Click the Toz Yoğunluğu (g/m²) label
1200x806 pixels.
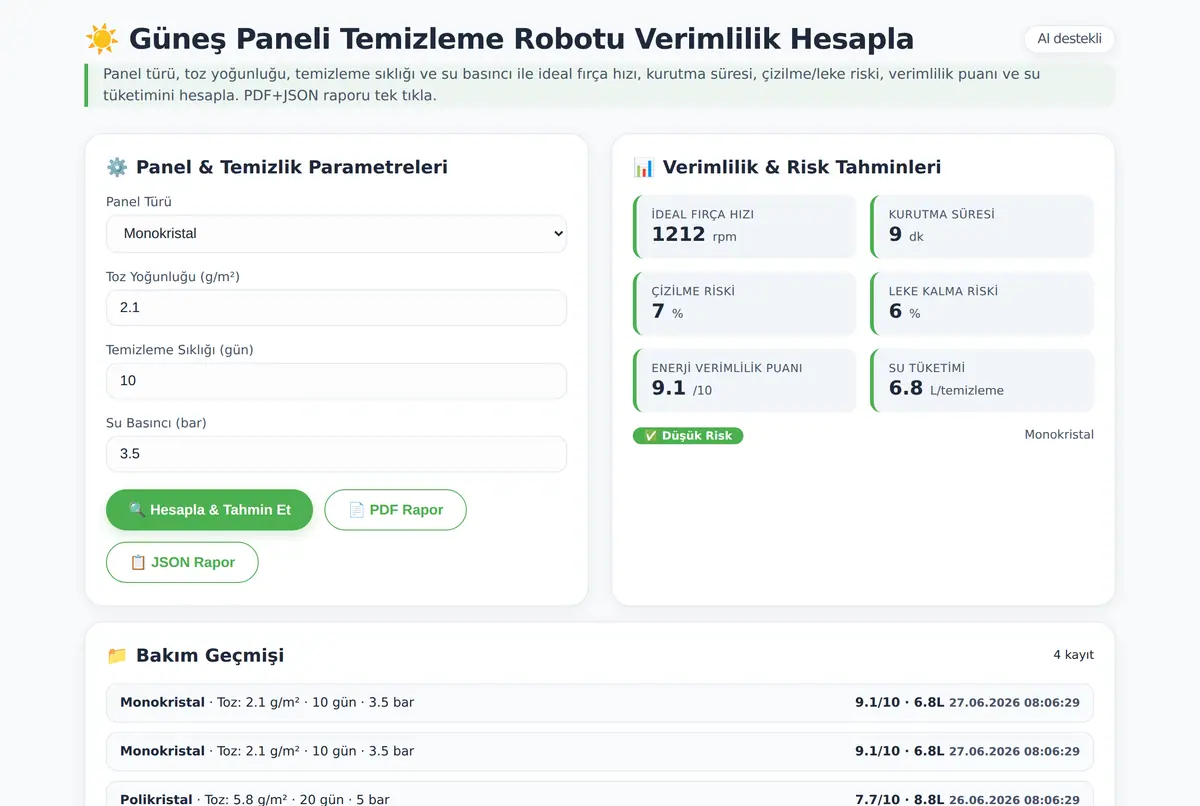tap(173, 277)
